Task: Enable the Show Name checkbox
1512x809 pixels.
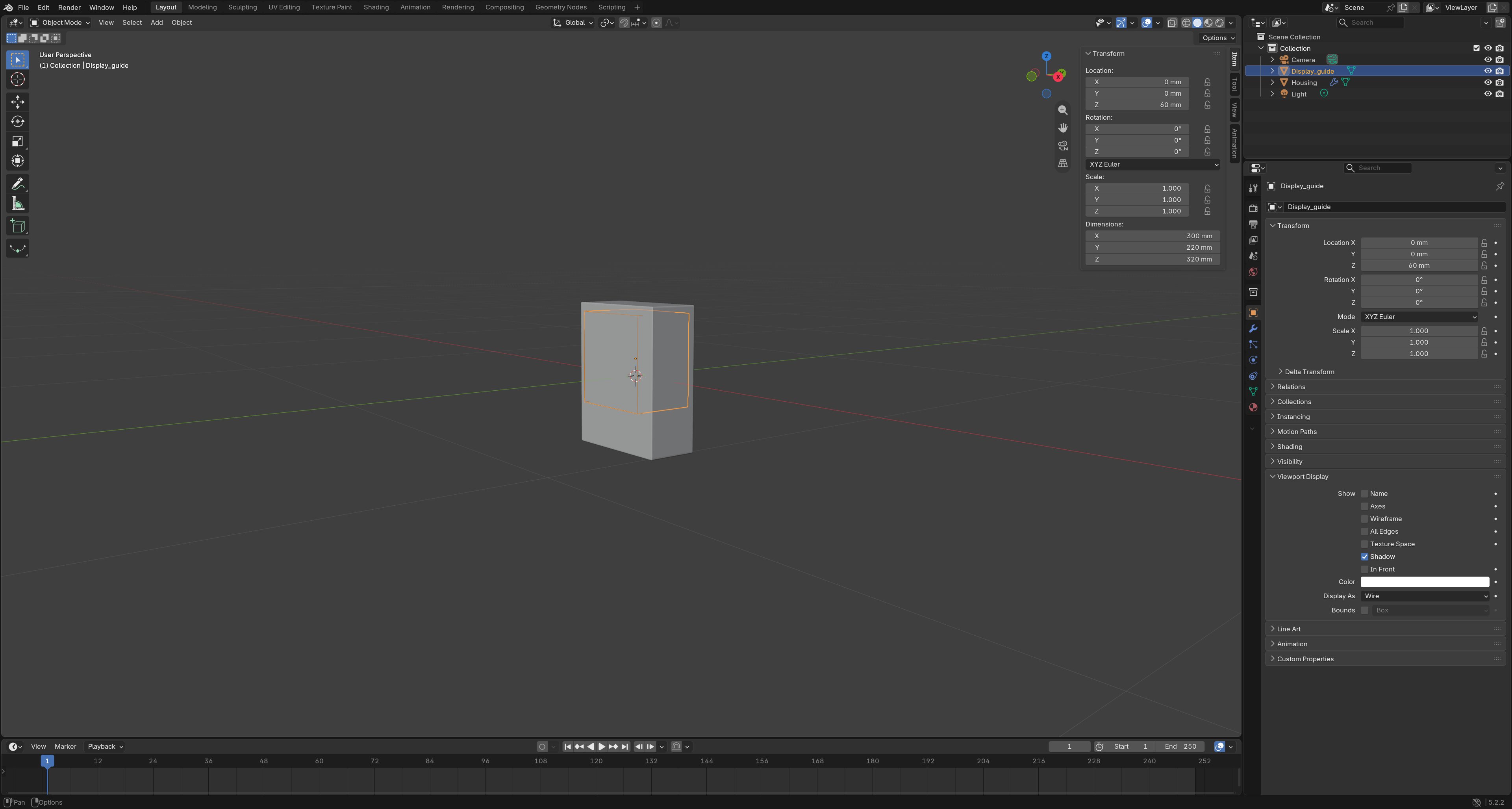Action: coord(1365,494)
